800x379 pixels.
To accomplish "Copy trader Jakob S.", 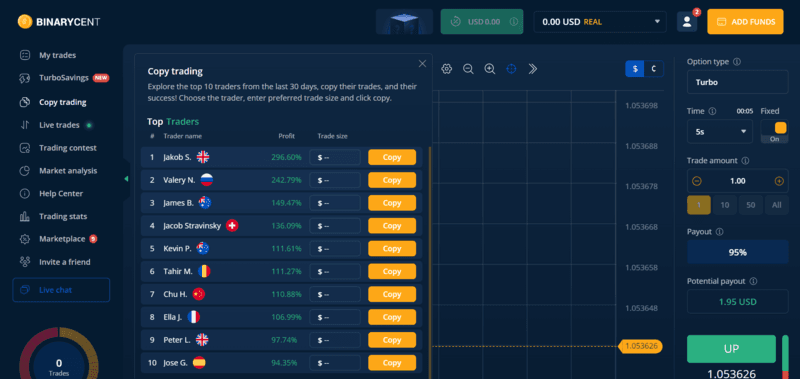I will tap(392, 157).
